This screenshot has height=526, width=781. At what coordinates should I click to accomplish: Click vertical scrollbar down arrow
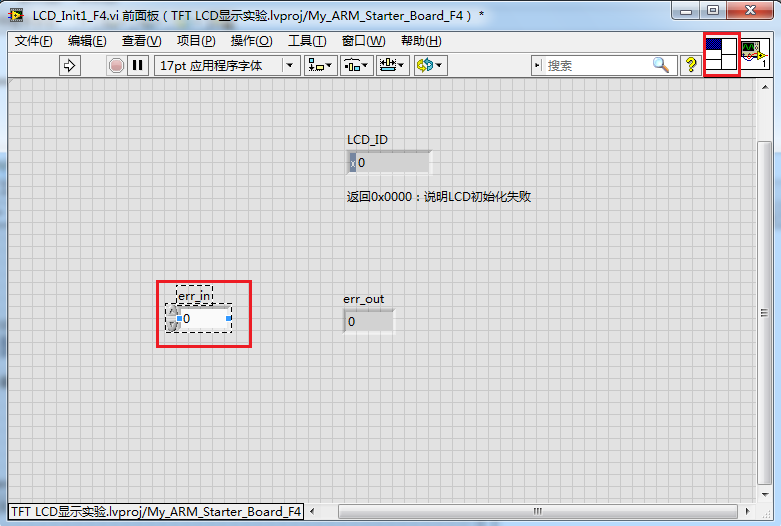coord(765,495)
